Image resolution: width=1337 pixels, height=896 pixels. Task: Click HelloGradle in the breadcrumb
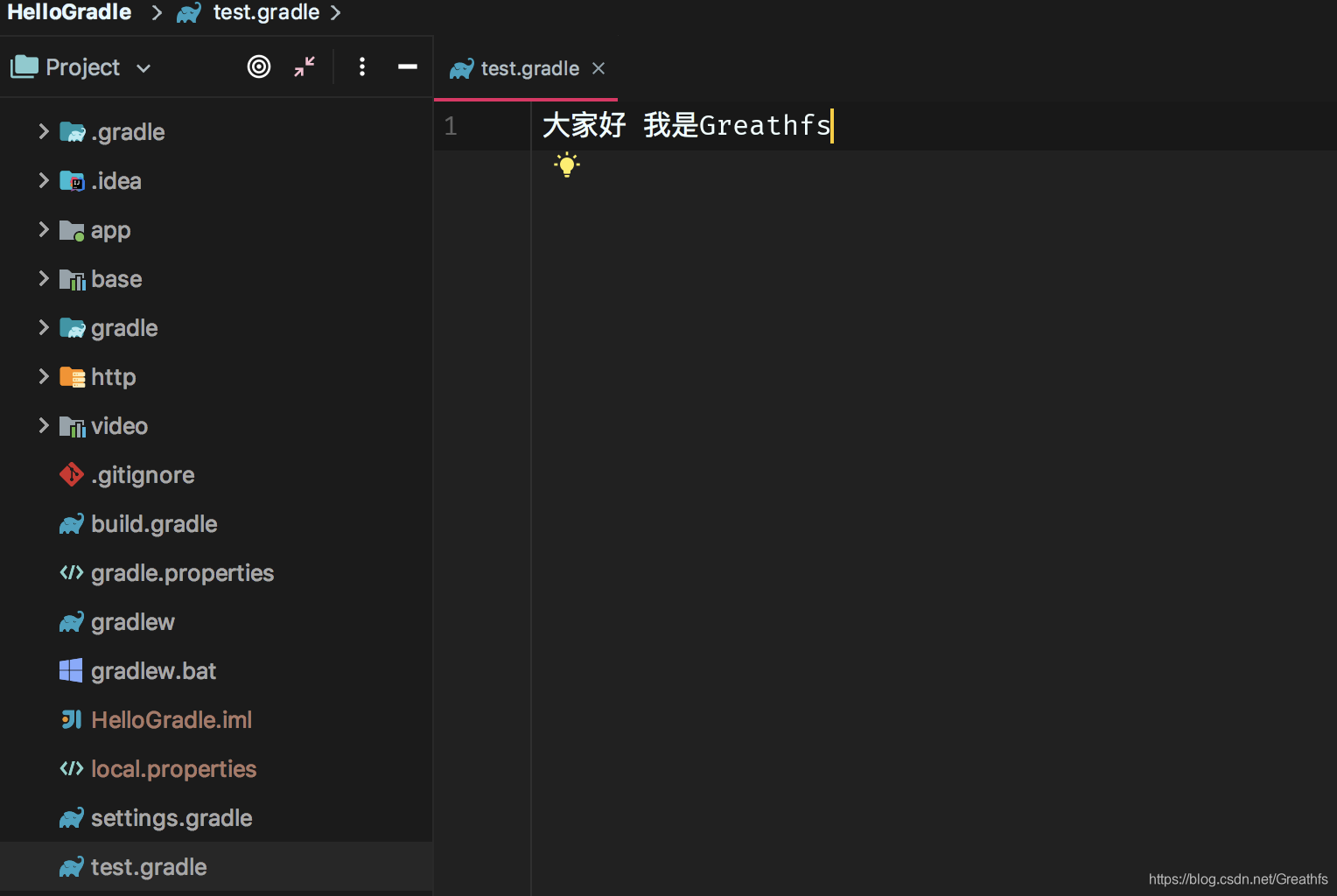click(x=69, y=12)
